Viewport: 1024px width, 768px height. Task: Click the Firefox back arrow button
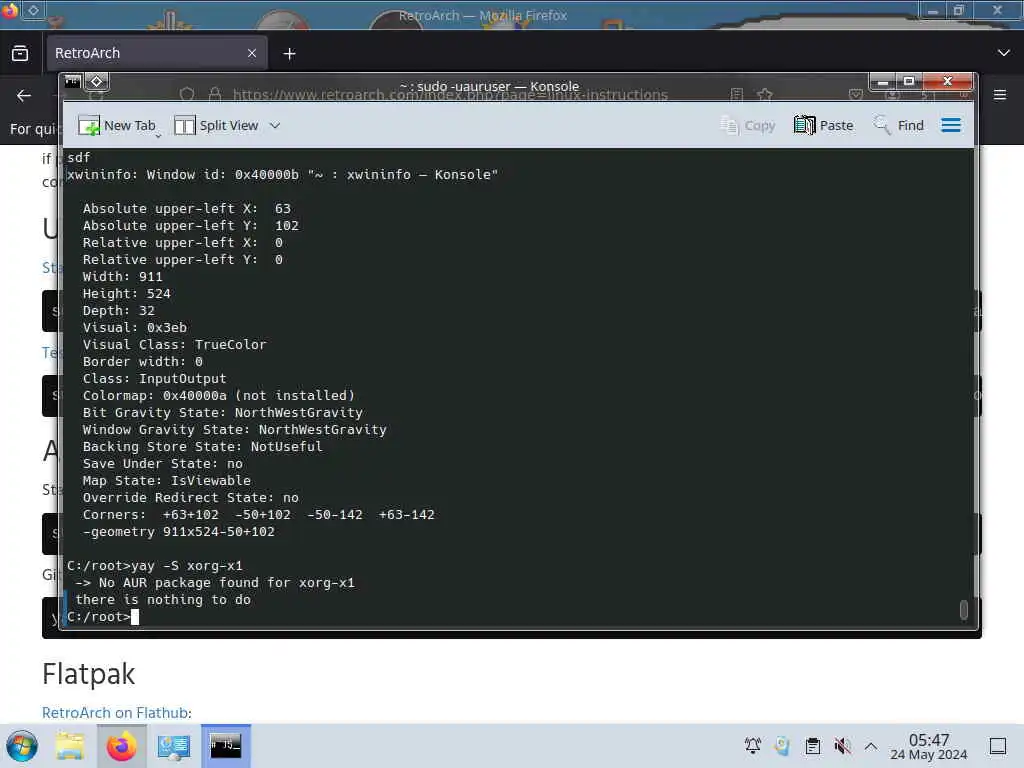point(24,95)
